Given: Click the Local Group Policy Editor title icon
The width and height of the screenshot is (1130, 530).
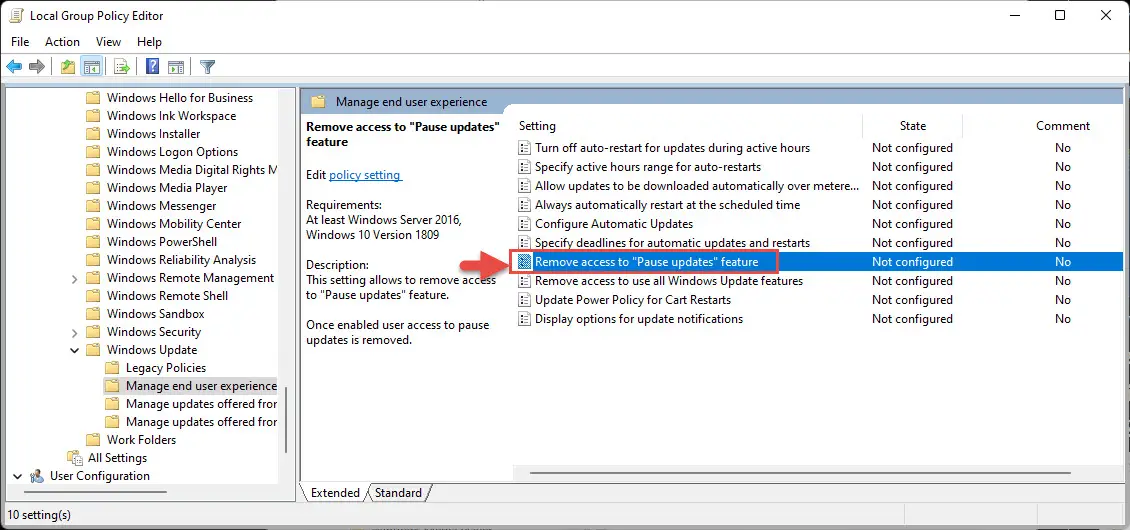Looking at the screenshot, I should click(16, 15).
